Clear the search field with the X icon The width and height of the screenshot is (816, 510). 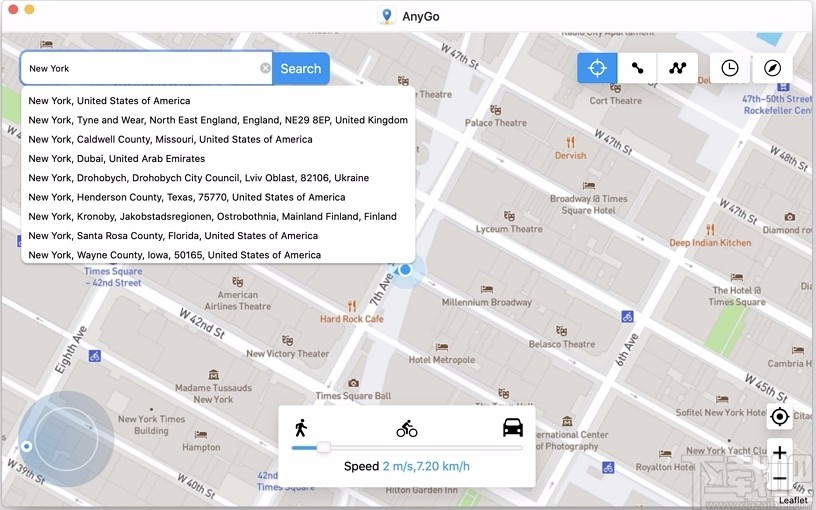pos(265,68)
